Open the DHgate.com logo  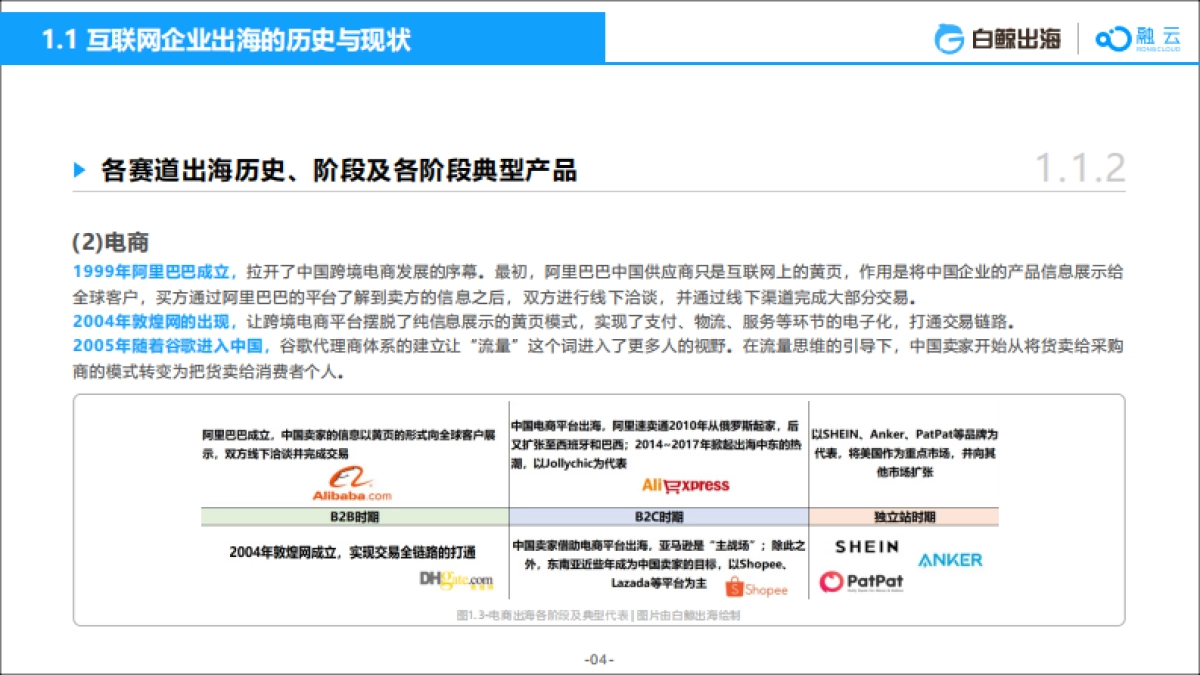tap(454, 580)
